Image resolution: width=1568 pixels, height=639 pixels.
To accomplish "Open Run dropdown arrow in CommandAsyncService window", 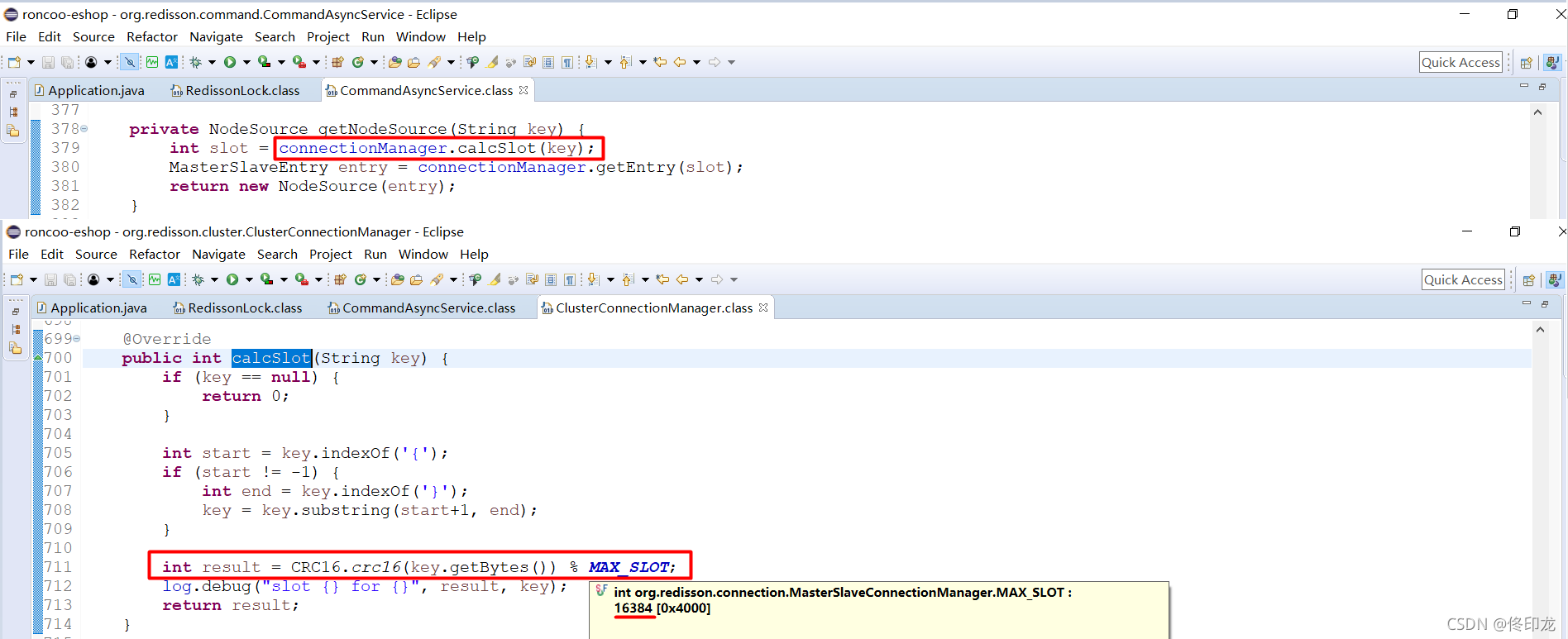I will pos(246,62).
